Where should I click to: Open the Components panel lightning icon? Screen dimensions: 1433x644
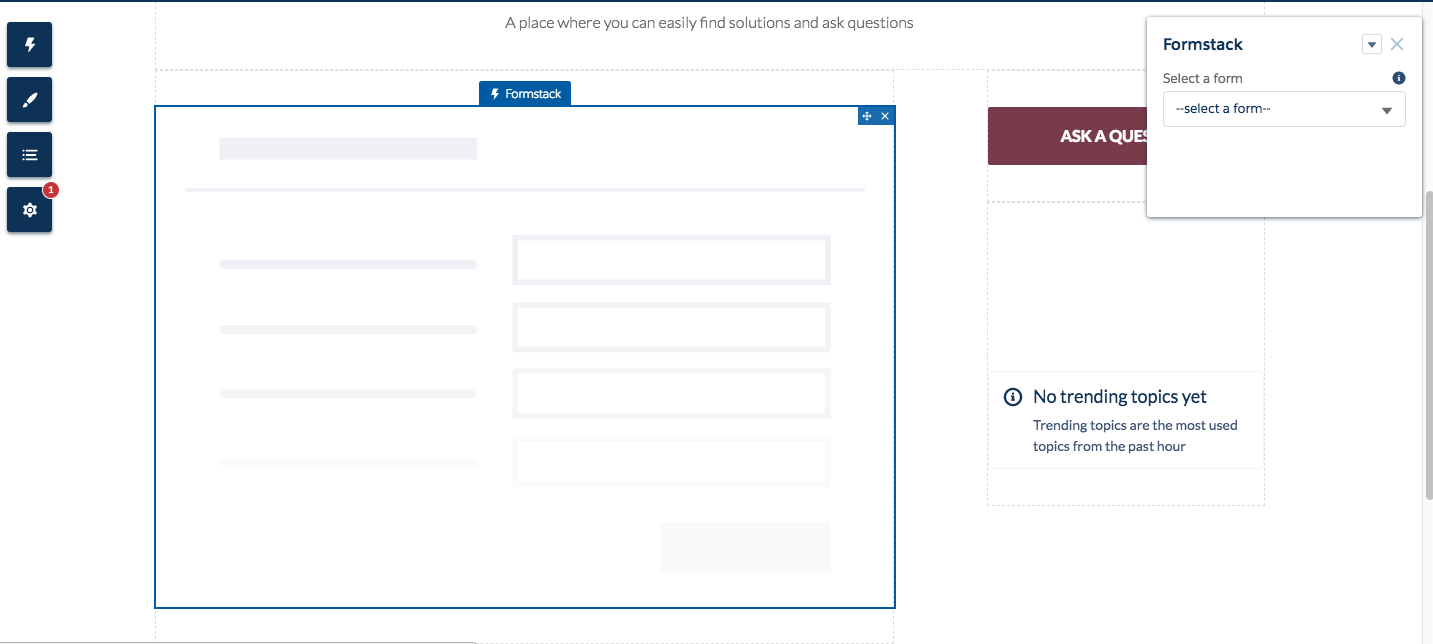(29, 45)
